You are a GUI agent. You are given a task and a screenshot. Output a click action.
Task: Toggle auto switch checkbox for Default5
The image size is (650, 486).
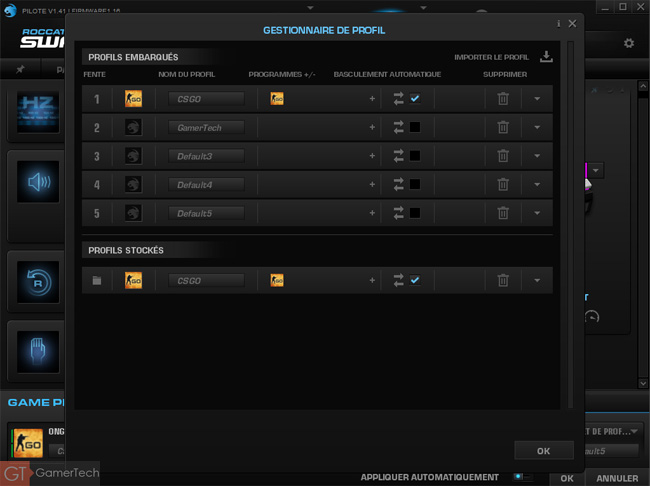click(415, 213)
